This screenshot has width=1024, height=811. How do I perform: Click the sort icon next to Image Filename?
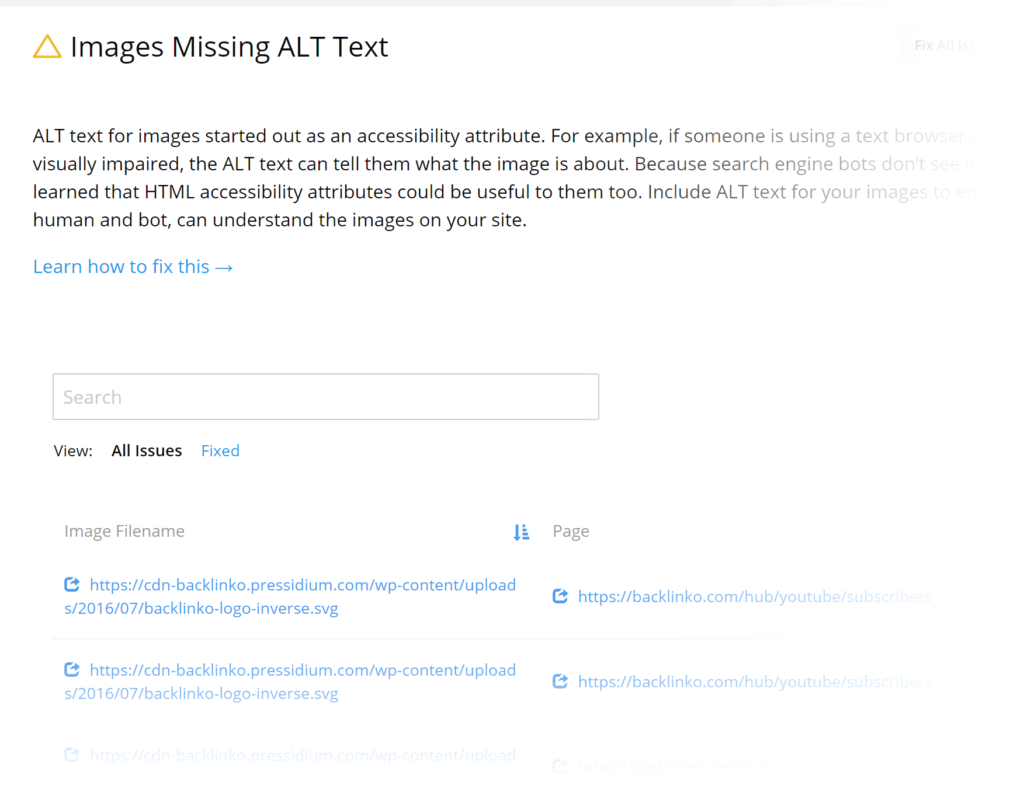click(x=521, y=532)
